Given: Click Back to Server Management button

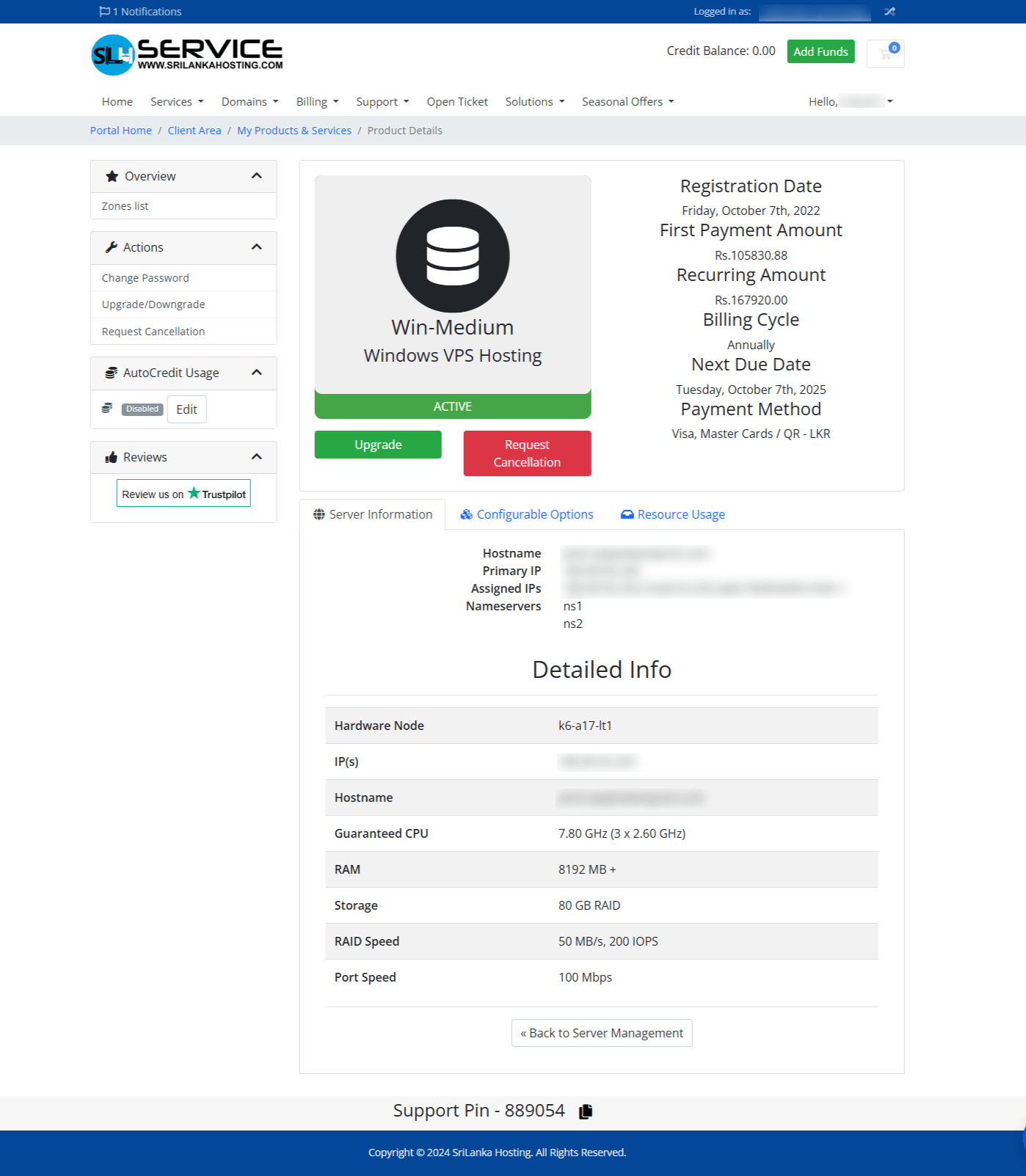Looking at the screenshot, I should point(602,1033).
